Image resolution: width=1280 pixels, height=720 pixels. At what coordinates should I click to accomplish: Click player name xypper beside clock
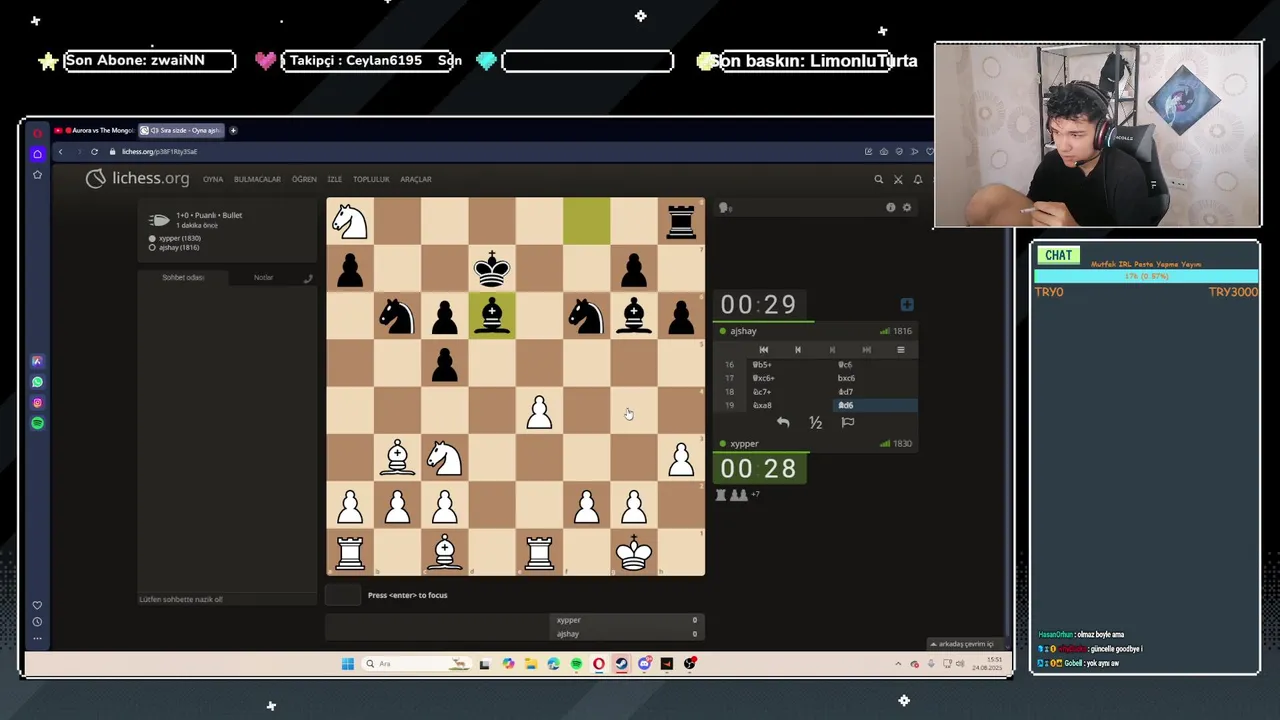(x=744, y=444)
